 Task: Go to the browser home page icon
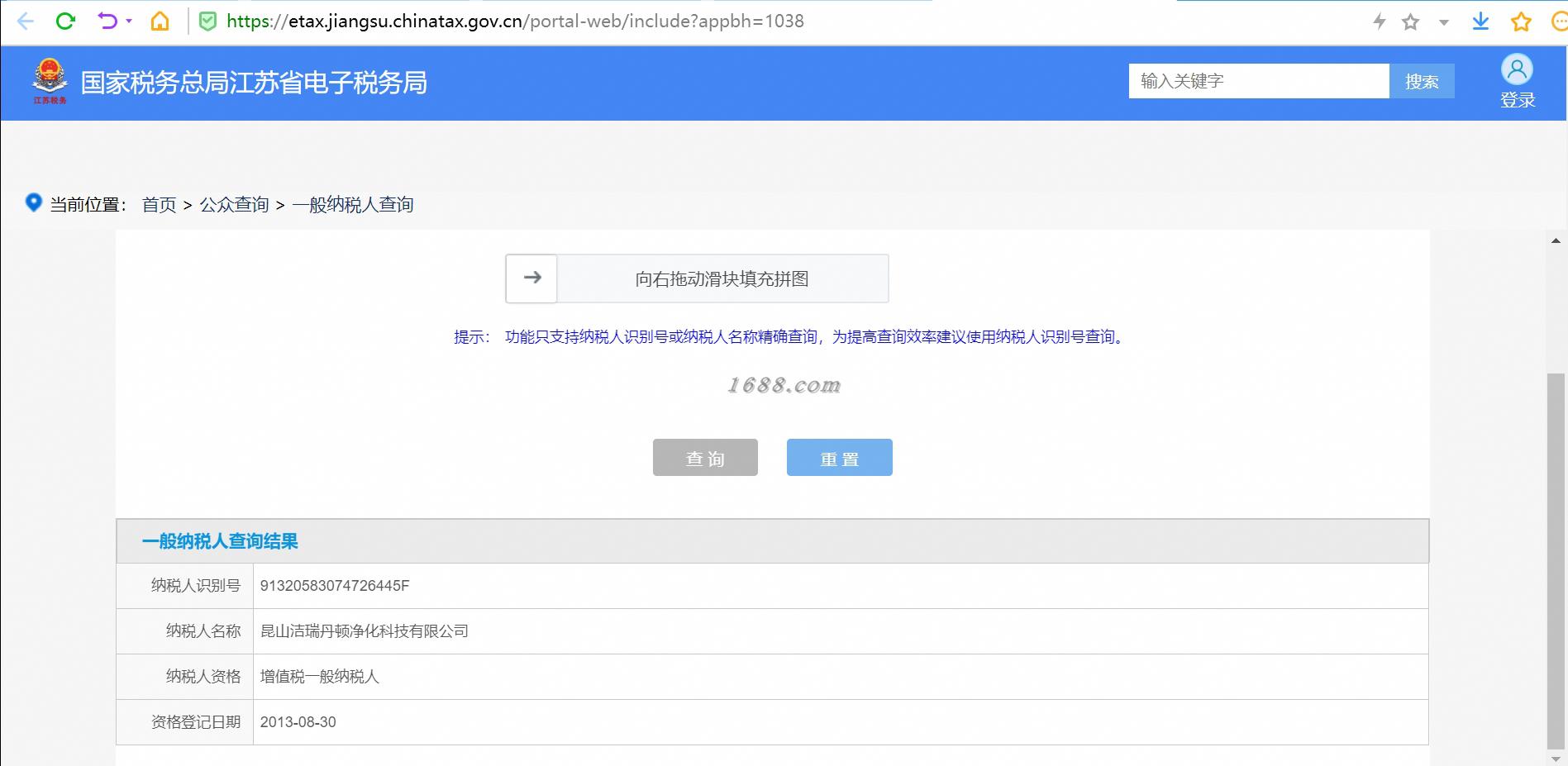click(x=160, y=21)
